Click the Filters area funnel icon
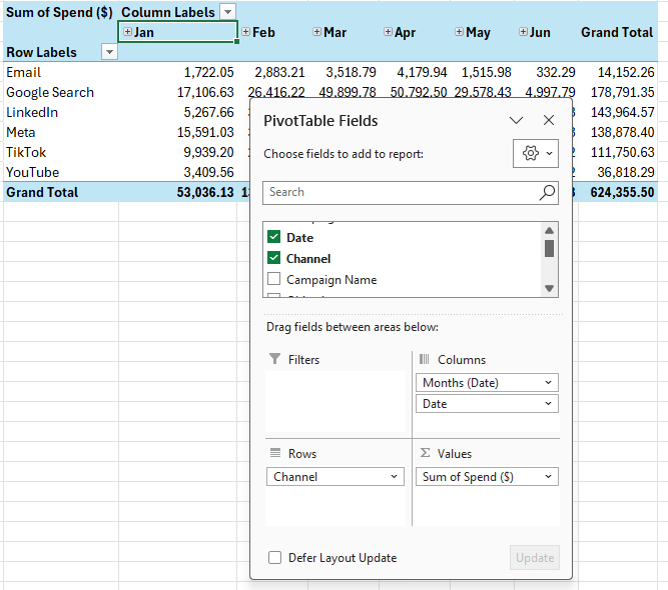Image resolution: width=668 pixels, height=590 pixels. (x=275, y=359)
